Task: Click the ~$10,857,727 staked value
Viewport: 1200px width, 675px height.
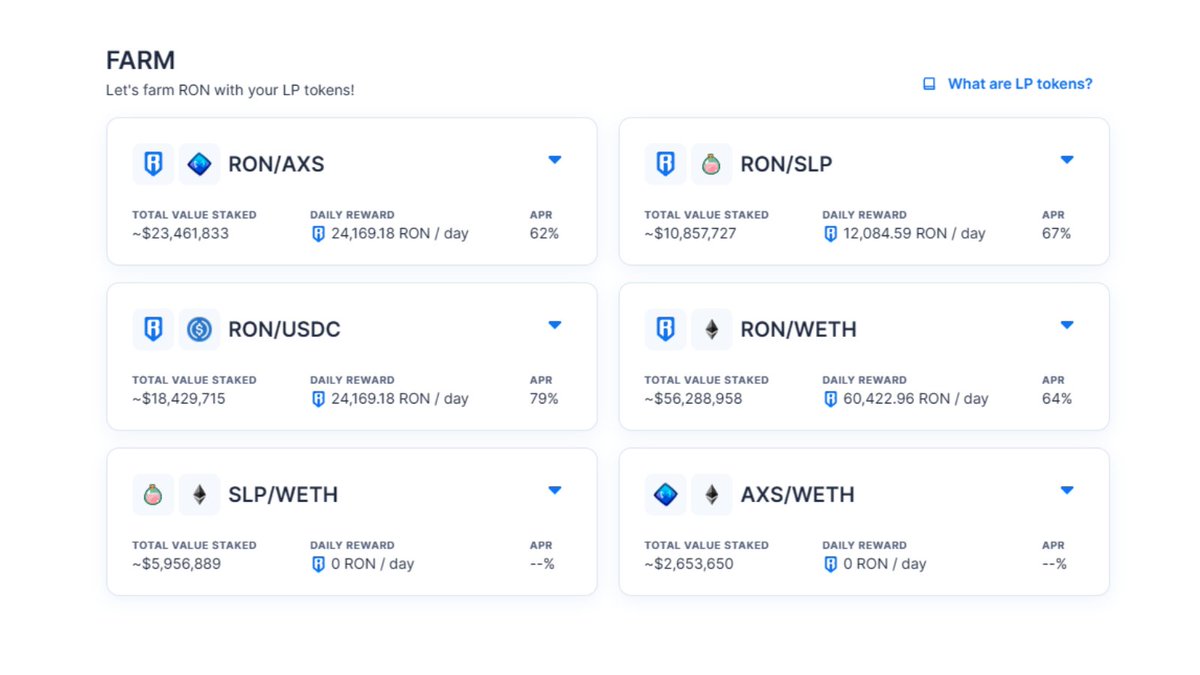Action: [x=690, y=234]
